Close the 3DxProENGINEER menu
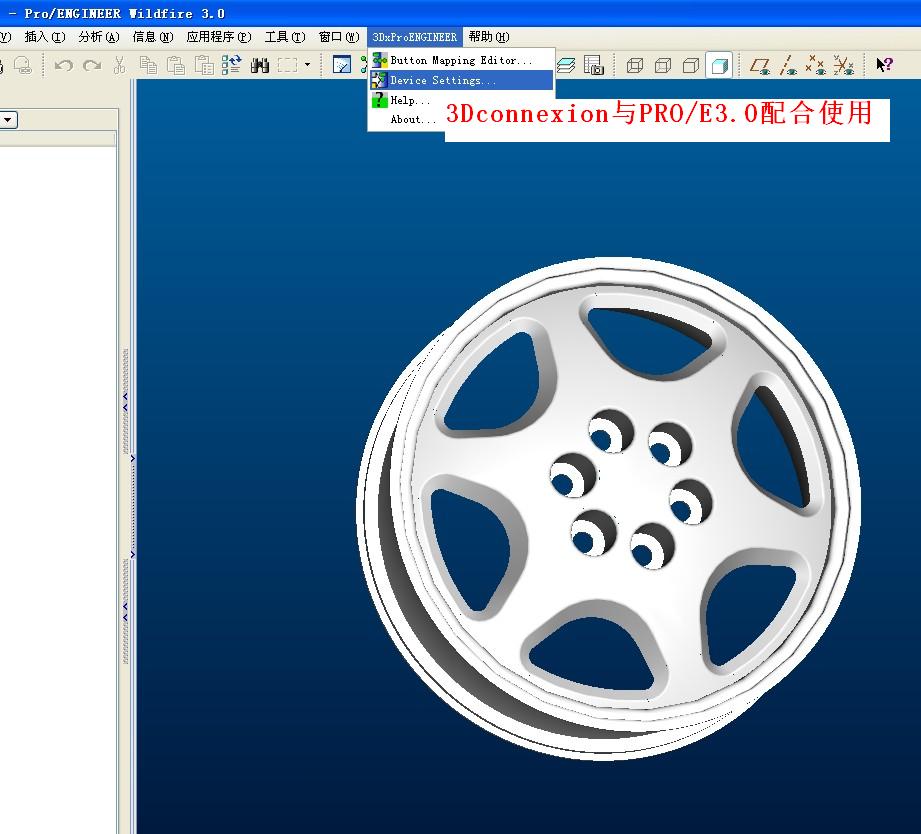This screenshot has height=834, width=921. click(415, 37)
